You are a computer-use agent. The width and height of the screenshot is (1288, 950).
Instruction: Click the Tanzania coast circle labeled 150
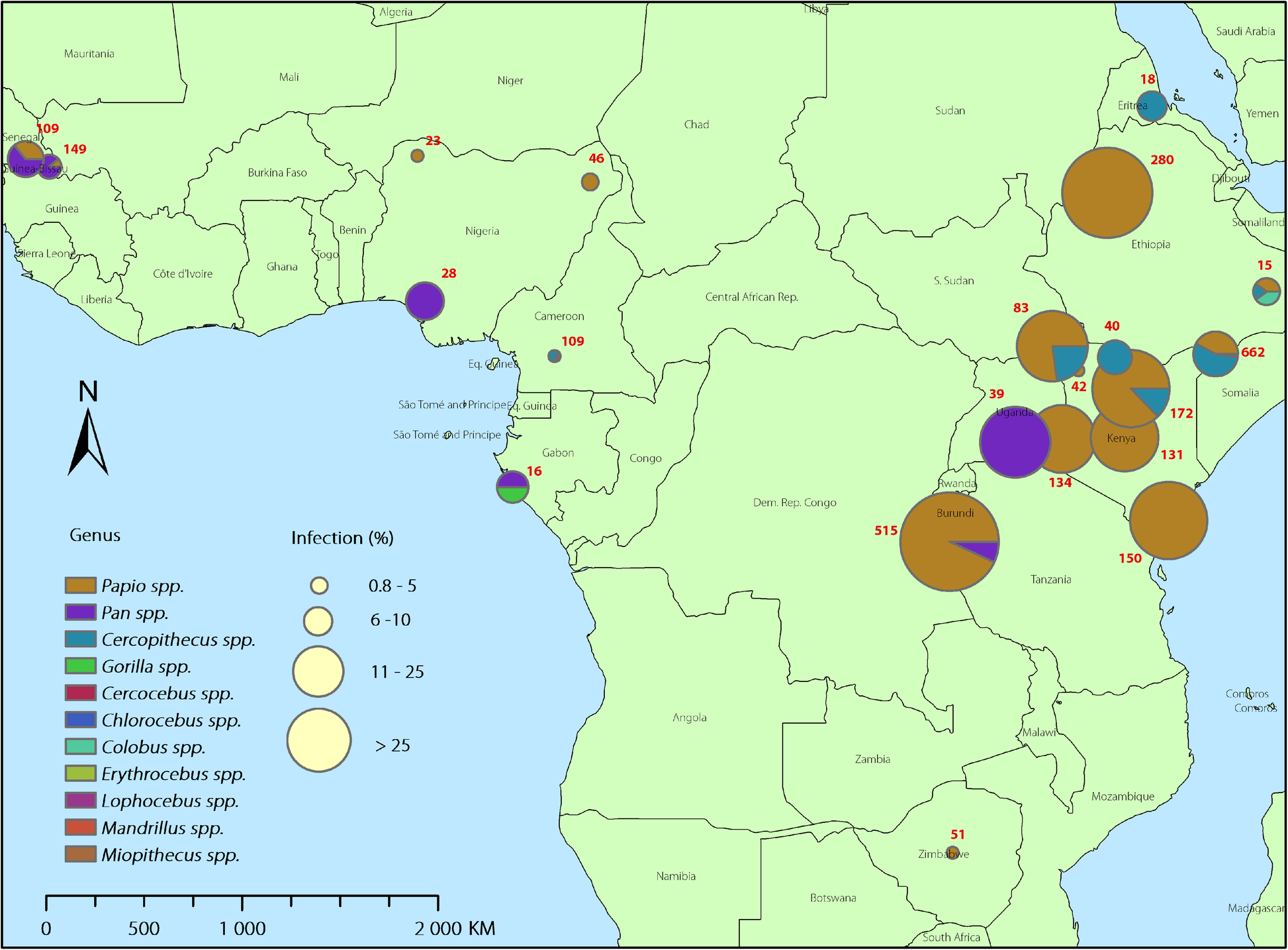pyautogui.click(x=1169, y=521)
